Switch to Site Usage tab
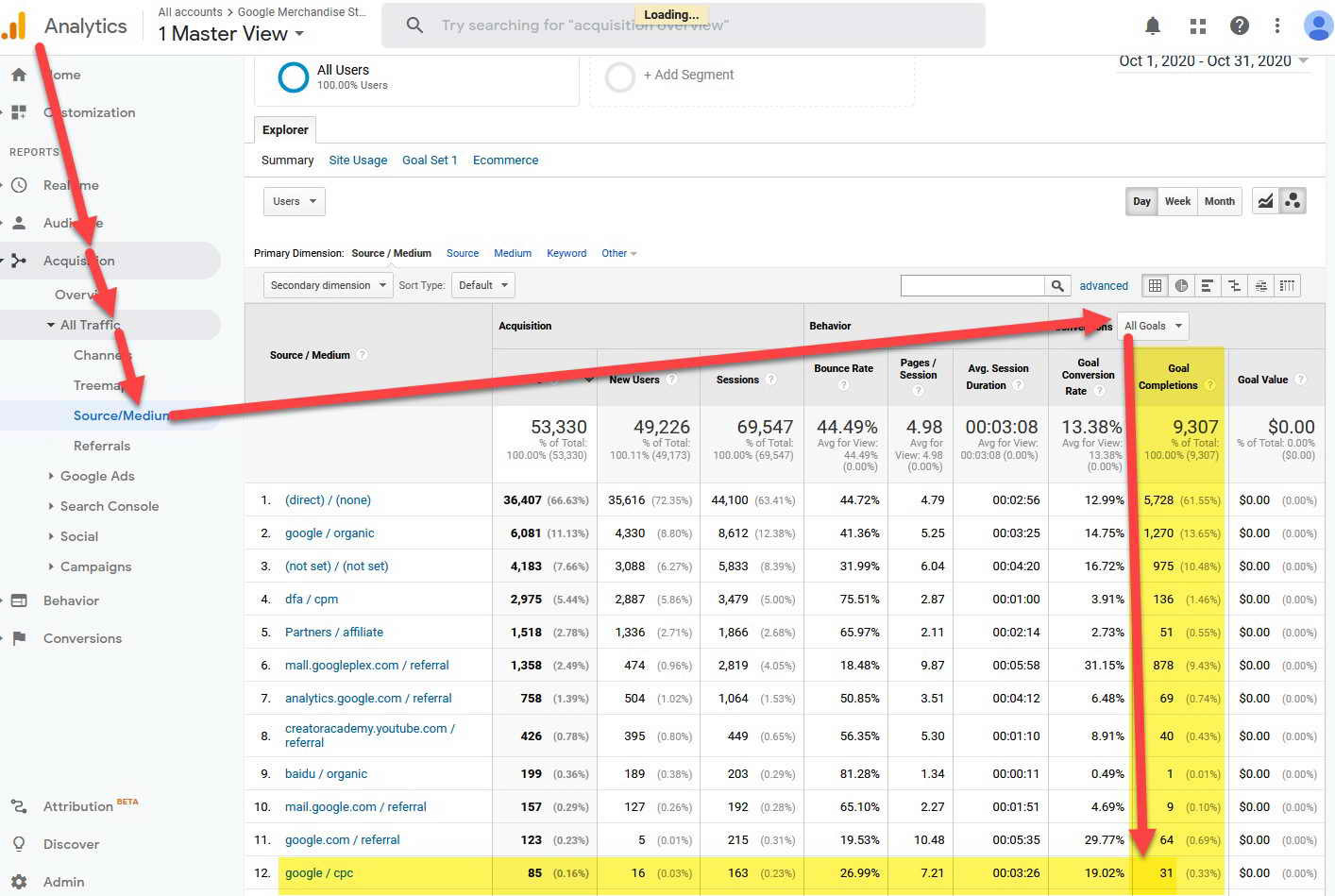 coord(358,161)
